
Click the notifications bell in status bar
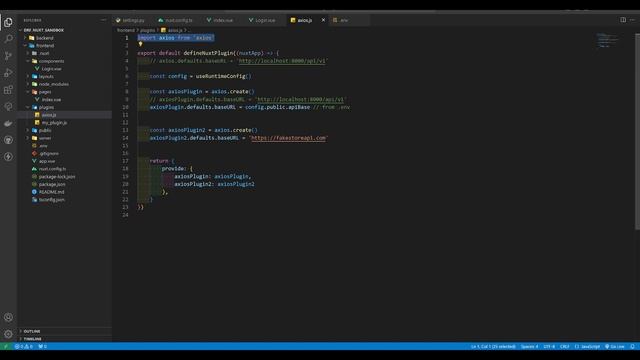click(632, 347)
